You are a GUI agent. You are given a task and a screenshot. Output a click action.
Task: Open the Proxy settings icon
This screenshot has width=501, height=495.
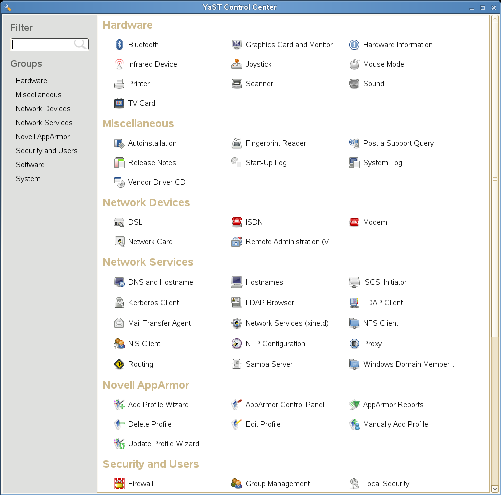pyautogui.click(x=354, y=344)
